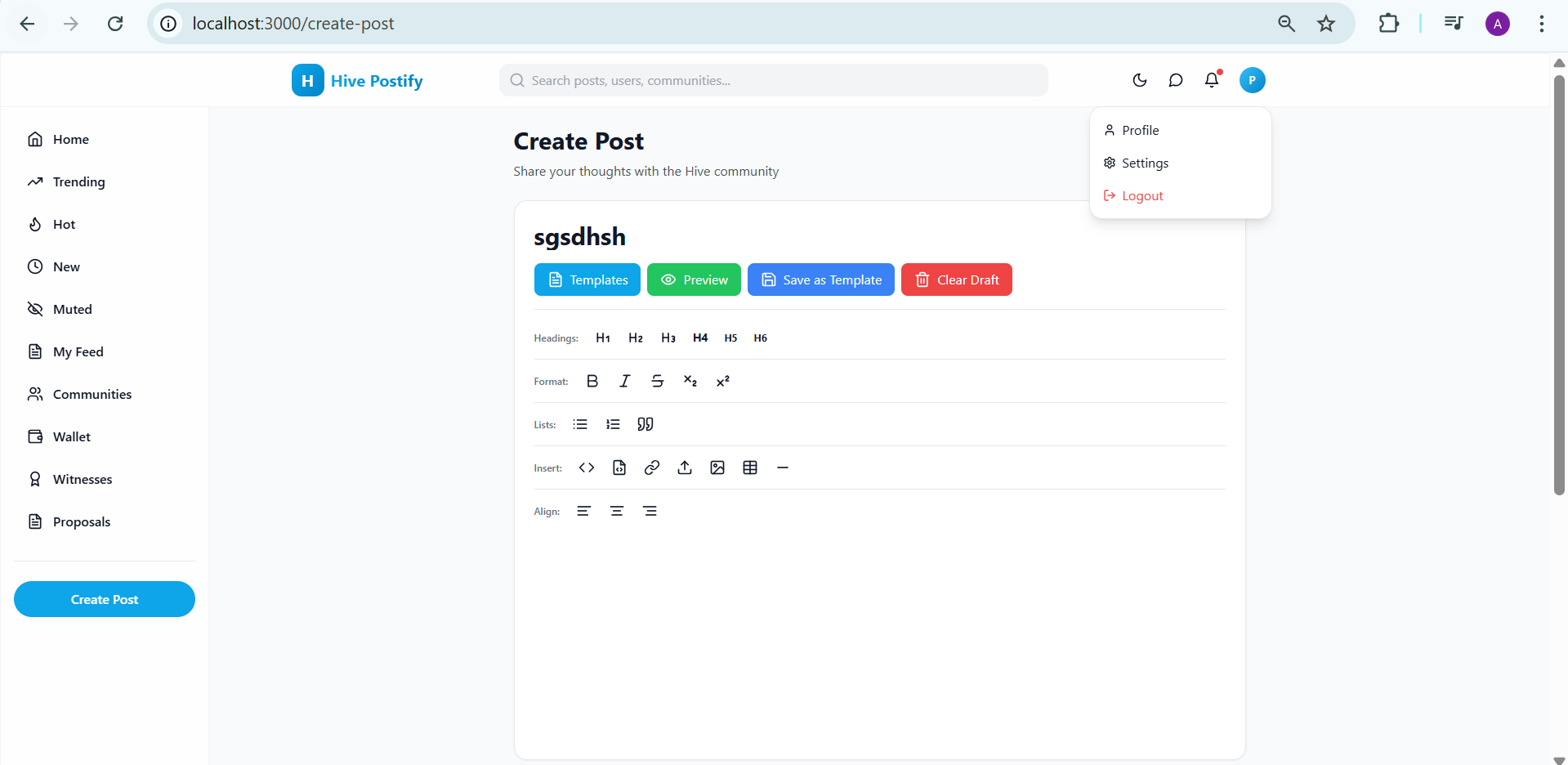The height and width of the screenshot is (765, 1568).
Task: Insert a code block
Action: coord(619,467)
